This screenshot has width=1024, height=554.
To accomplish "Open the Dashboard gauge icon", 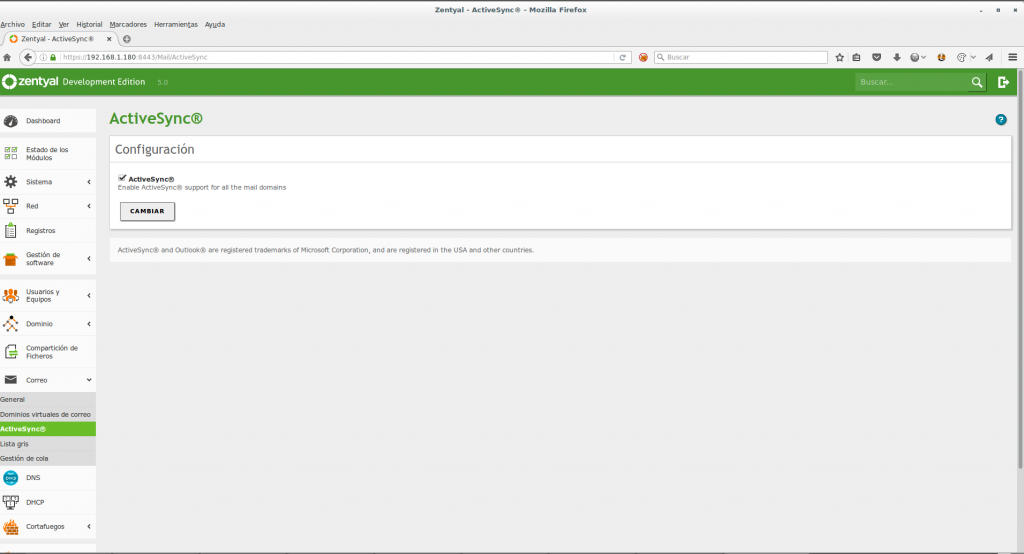I will click(x=11, y=121).
